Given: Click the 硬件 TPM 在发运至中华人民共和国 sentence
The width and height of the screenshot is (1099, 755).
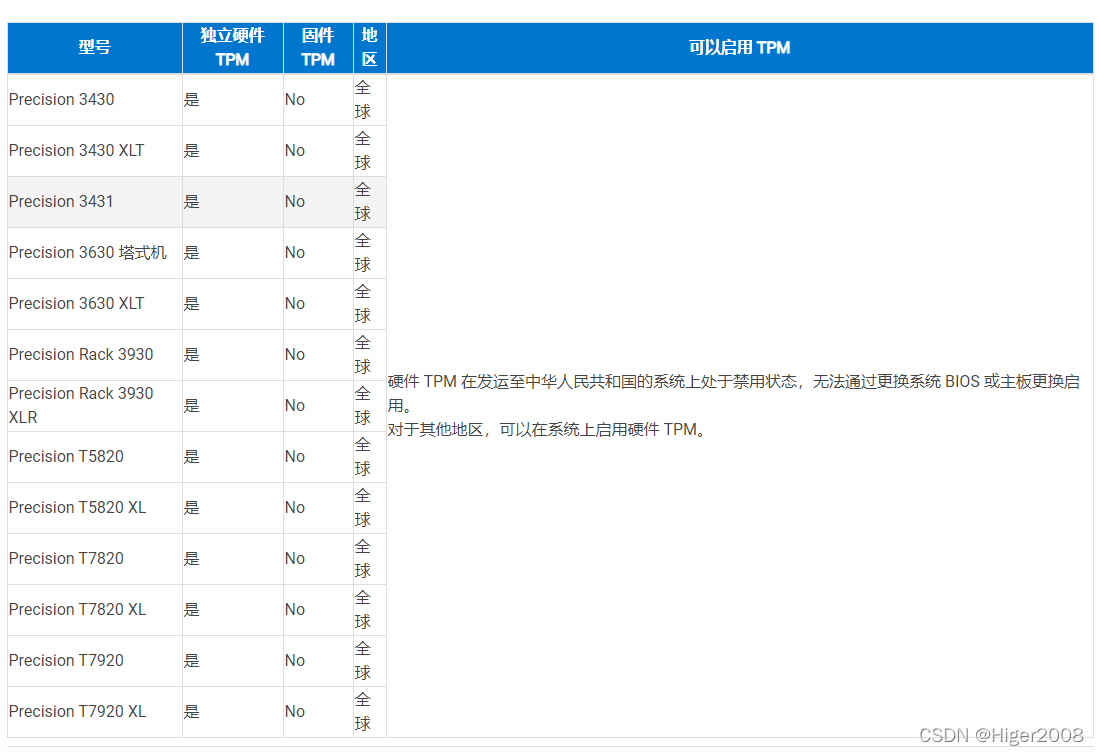Looking at the screenshot, I should click(734, 394).
